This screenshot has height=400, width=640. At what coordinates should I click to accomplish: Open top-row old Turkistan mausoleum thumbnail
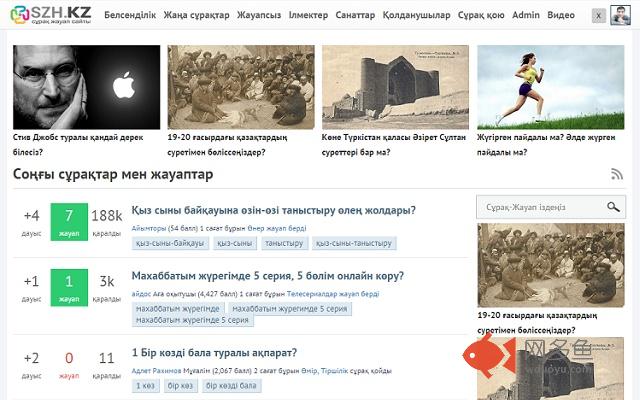click(x=395, y=87)
